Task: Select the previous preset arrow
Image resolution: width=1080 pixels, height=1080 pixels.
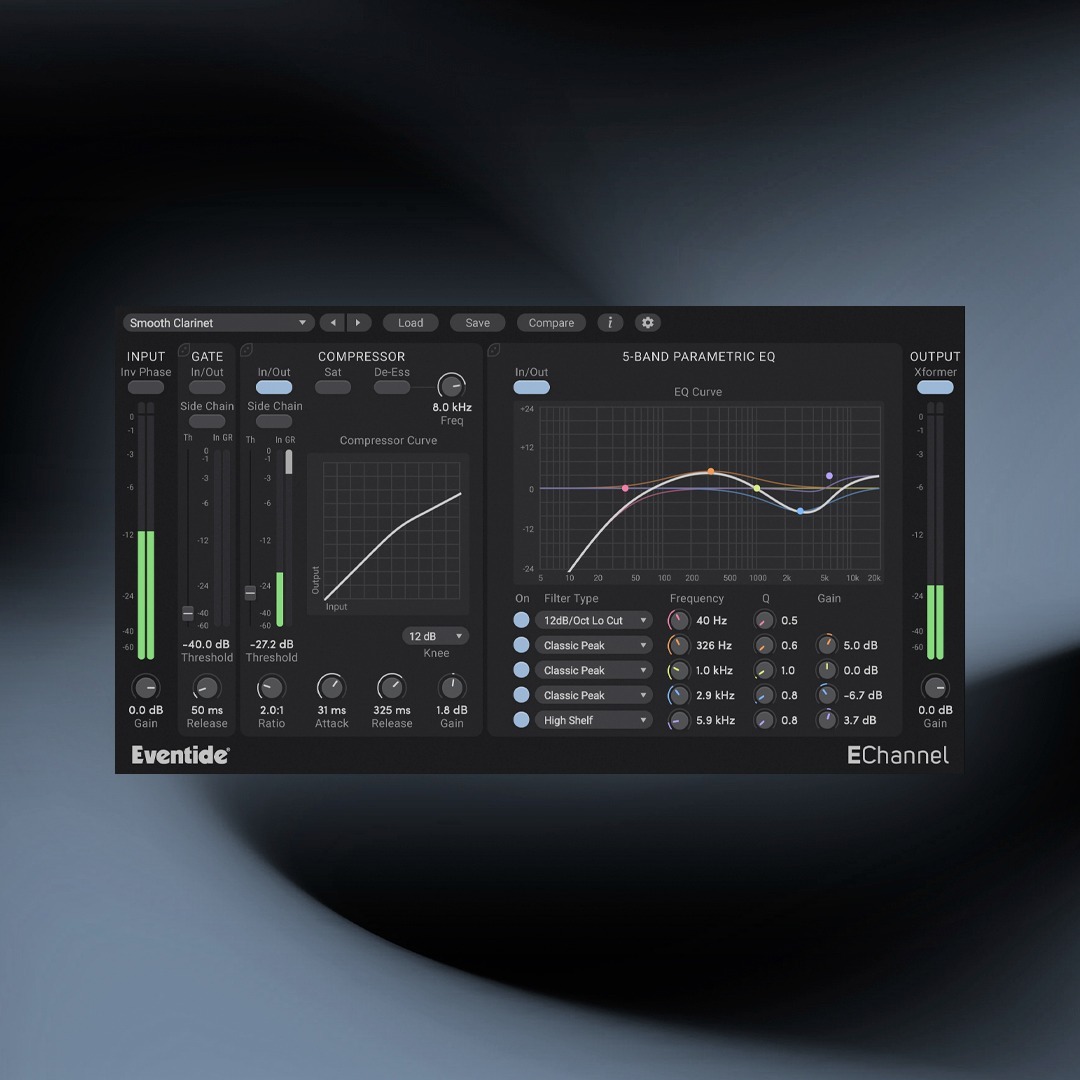Action: click(332, 322)
